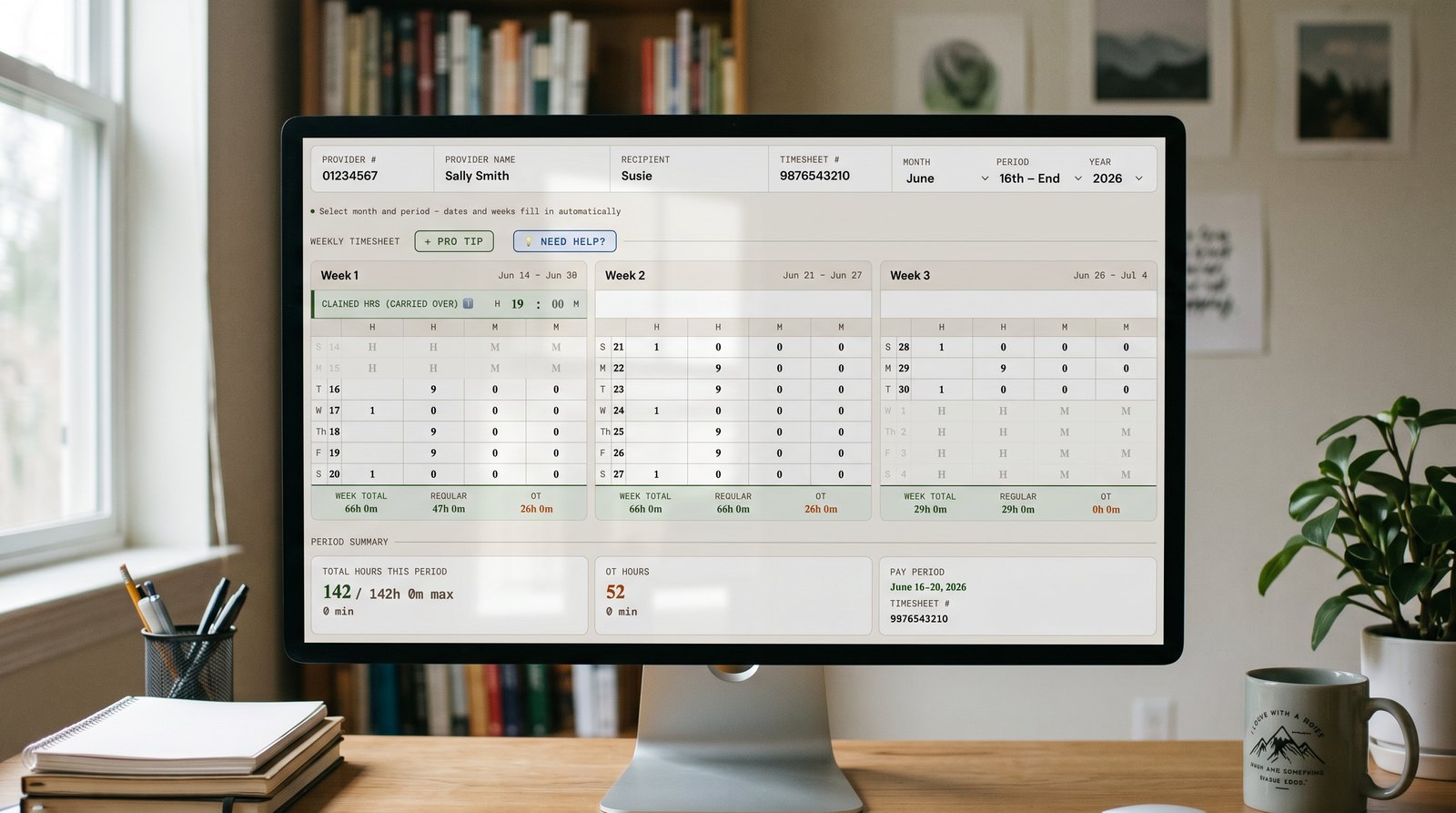
Task: Open the Month dropdown showing June
Action: pyautogui.click(x=946, y=178)
